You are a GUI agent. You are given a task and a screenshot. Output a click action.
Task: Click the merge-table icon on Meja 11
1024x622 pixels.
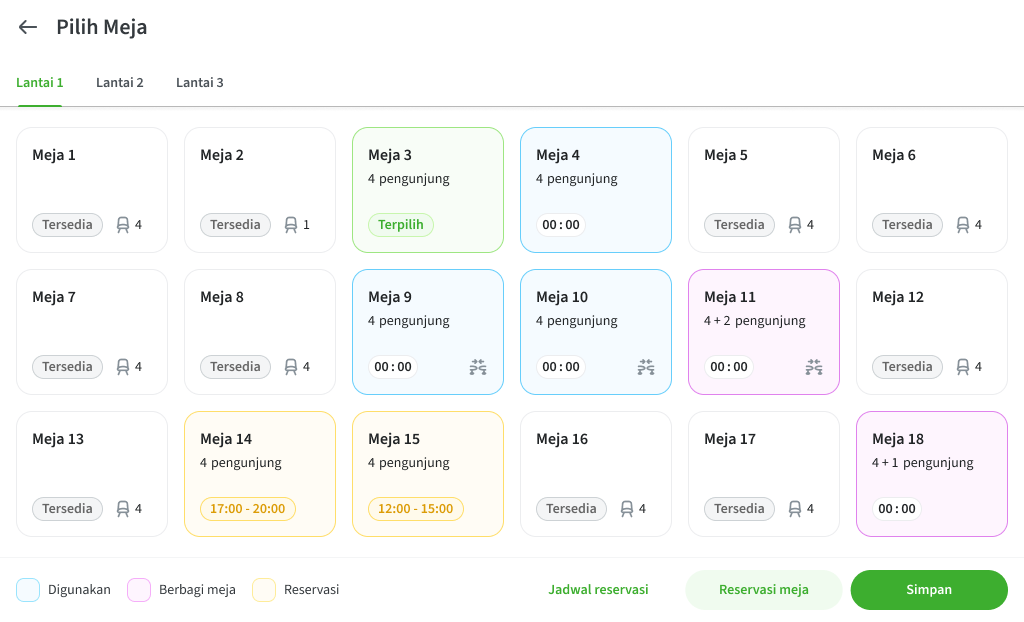814,367
